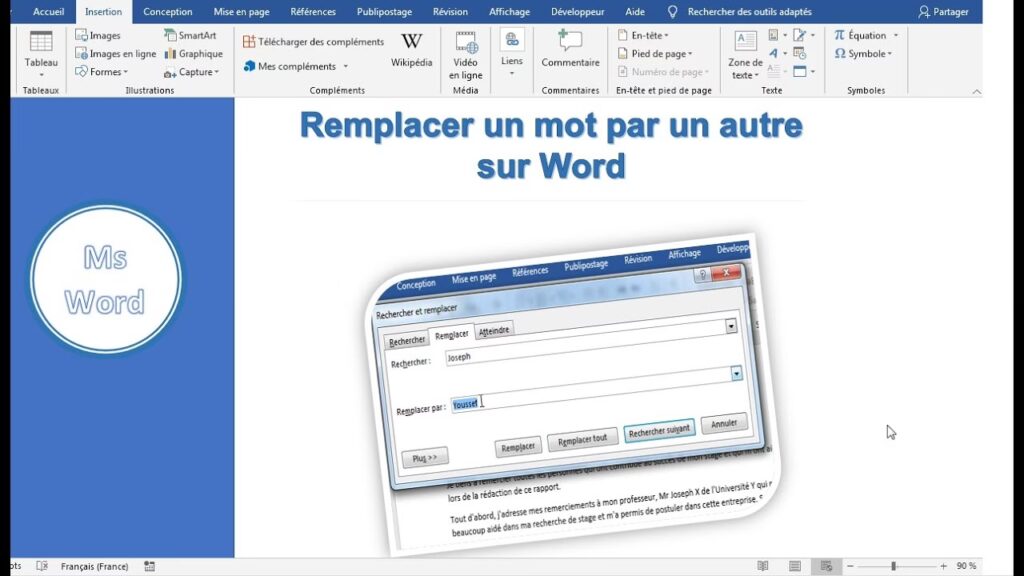Viewport: 1024px width, 576px height.
Task: Click the Français (France) language indicator
Action: click(x=94, y=566)
